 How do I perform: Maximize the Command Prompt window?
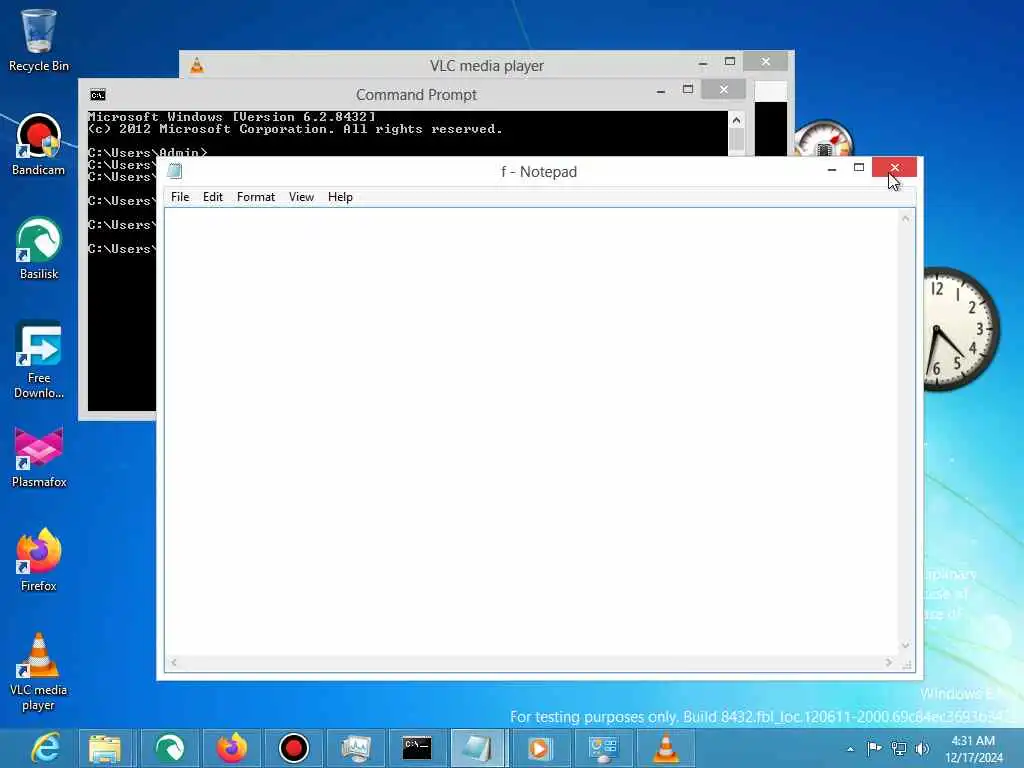(688, 89)
